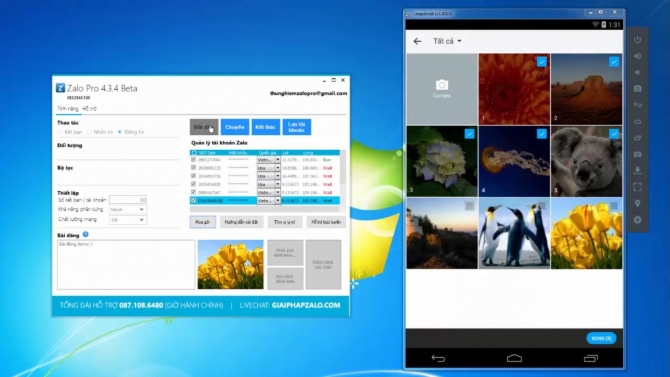Open Leapdroid settings gear icon
670x377 pixels.
pos(638,220)
